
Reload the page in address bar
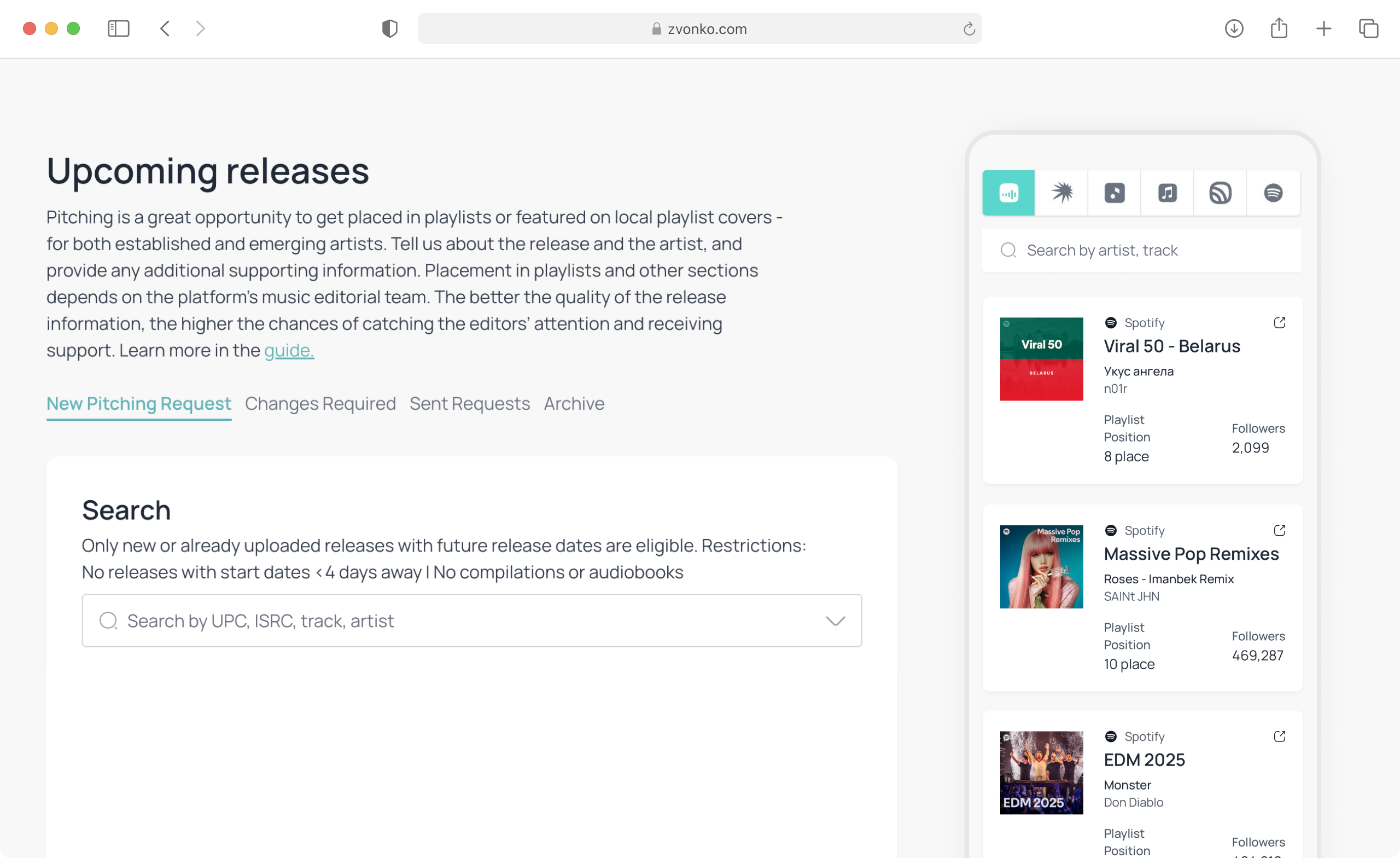point(969,28)
